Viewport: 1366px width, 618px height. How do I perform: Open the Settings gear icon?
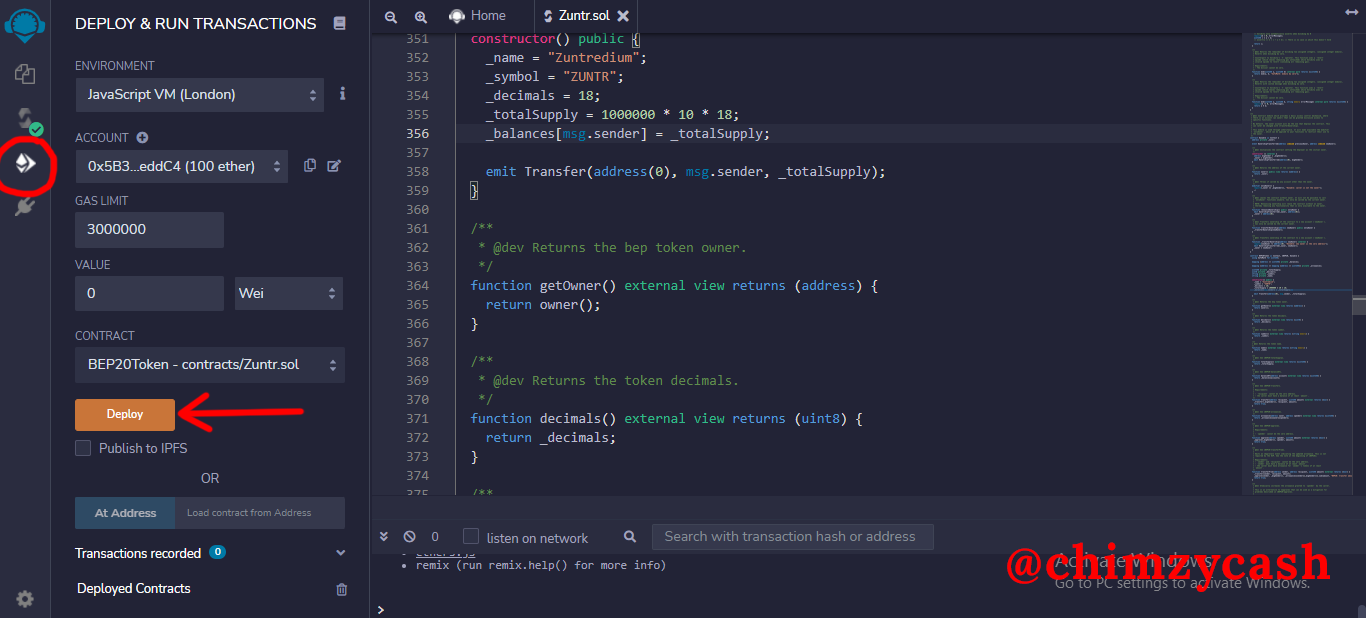25,599
